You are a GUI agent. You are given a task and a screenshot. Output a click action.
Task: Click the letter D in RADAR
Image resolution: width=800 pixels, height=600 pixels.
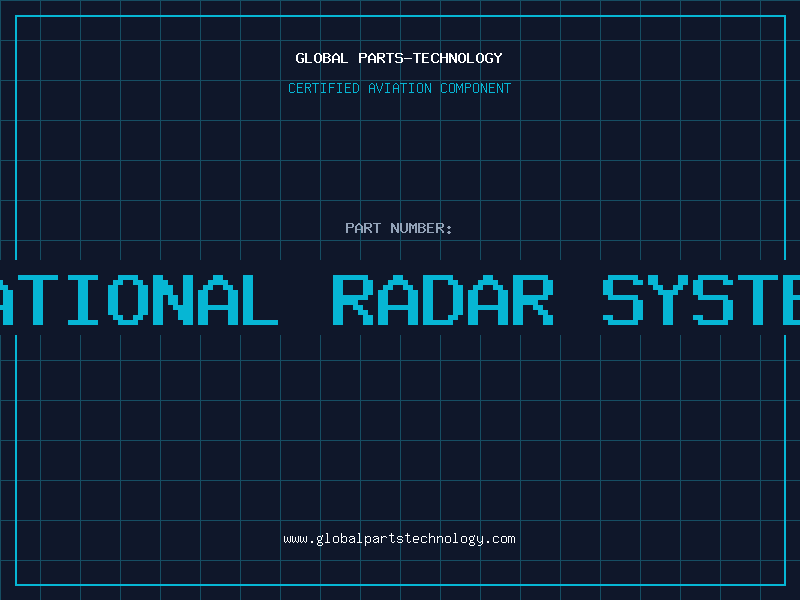pyautogui.click(x=443, y=299)
